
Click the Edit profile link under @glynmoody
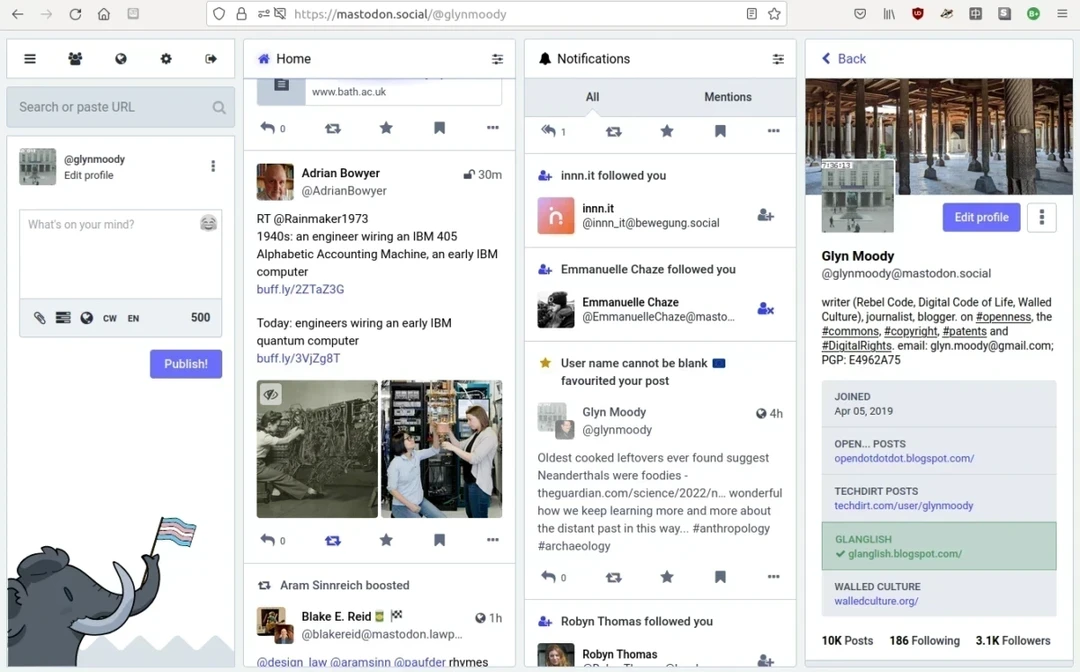89,176
